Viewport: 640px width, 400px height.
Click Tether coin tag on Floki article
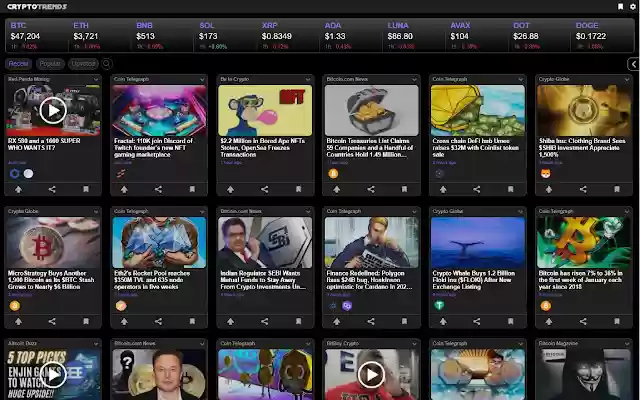[x=439, y=305]
